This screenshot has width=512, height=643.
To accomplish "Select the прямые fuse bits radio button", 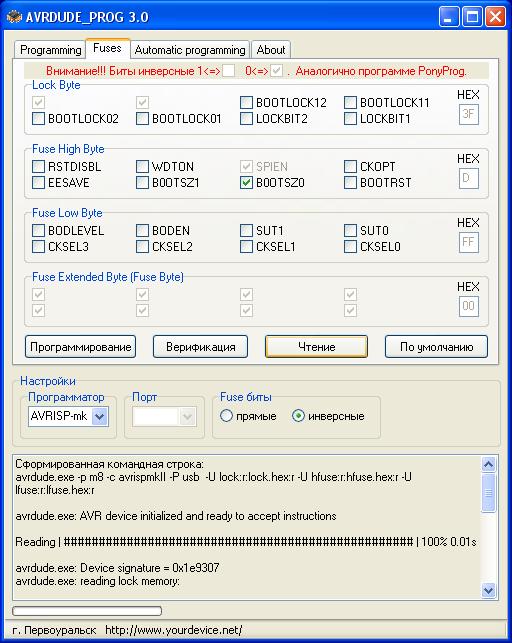I will 226,416.
